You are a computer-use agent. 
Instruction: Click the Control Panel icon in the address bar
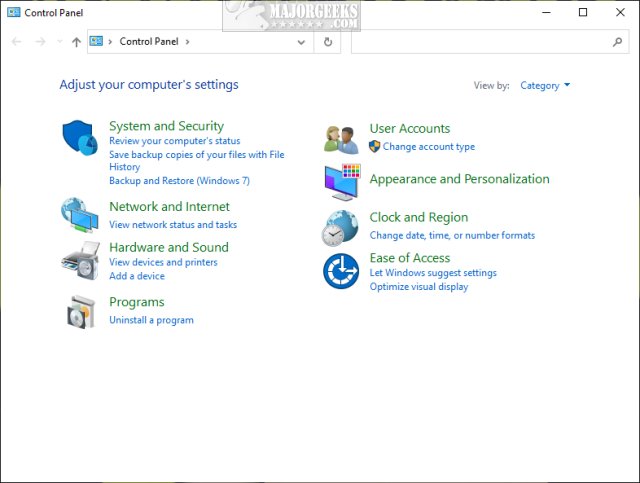click(x=96, y=41)
